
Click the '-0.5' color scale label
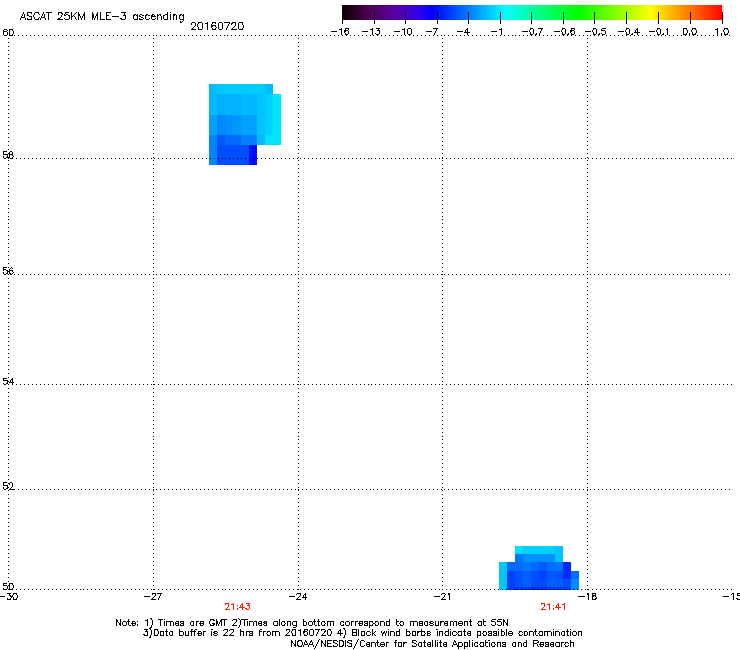coord(596,32)
